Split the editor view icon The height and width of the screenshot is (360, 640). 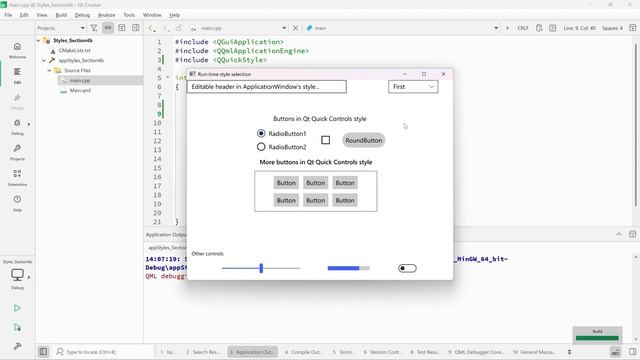[x=633, y=28]
